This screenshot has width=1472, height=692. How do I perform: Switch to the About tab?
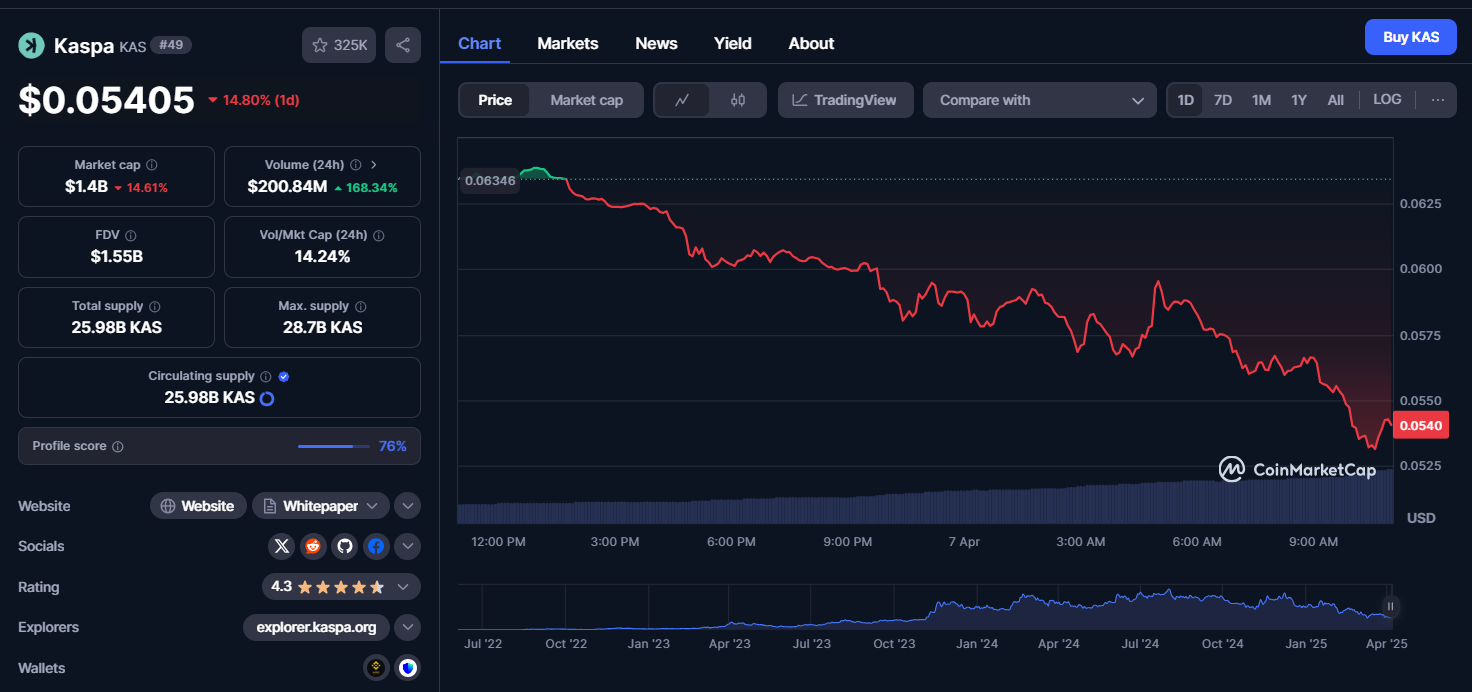coord(811,43)
